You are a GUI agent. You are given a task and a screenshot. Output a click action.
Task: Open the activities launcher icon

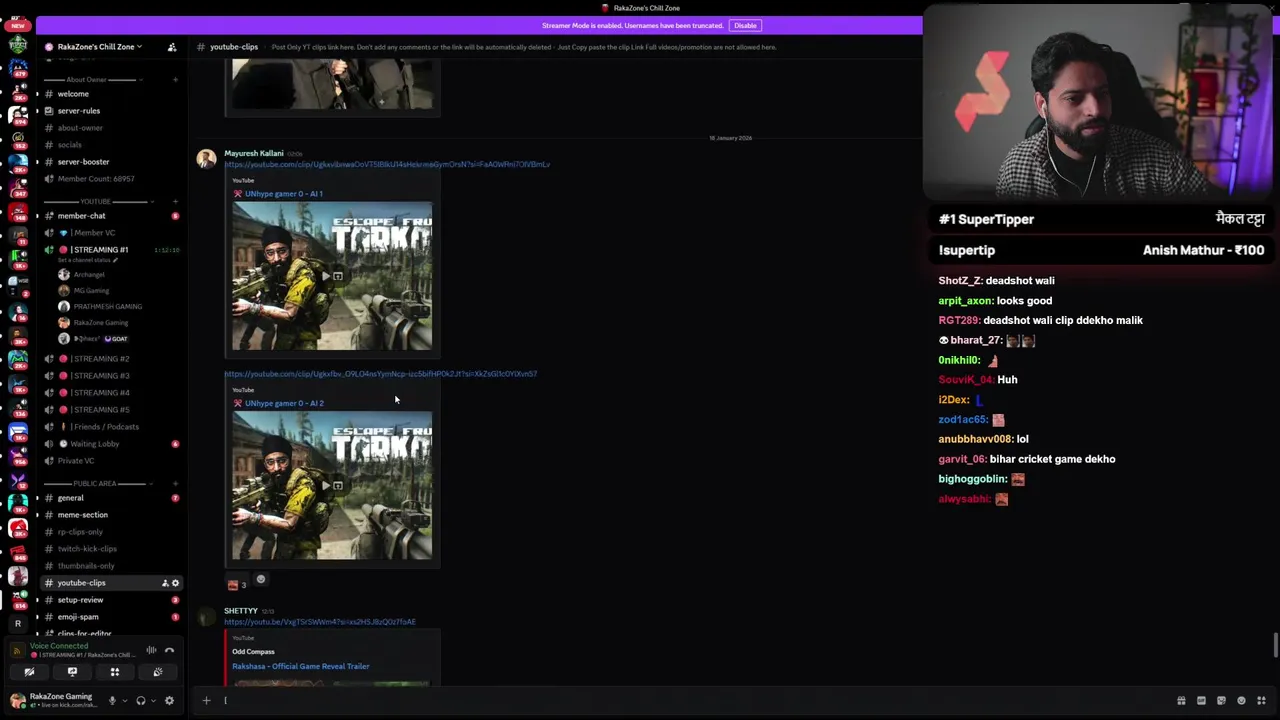point(115,672)
